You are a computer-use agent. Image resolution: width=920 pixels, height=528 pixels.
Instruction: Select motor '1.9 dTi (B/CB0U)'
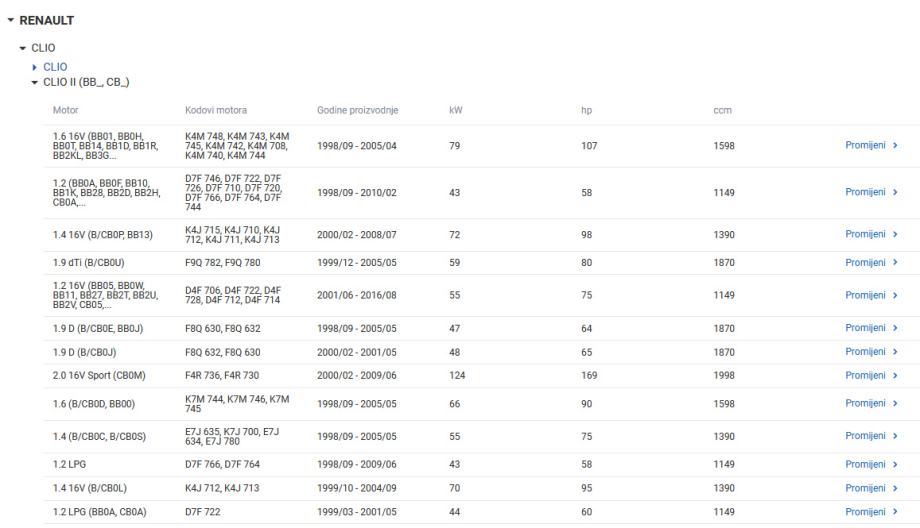[x=89, y=263]
